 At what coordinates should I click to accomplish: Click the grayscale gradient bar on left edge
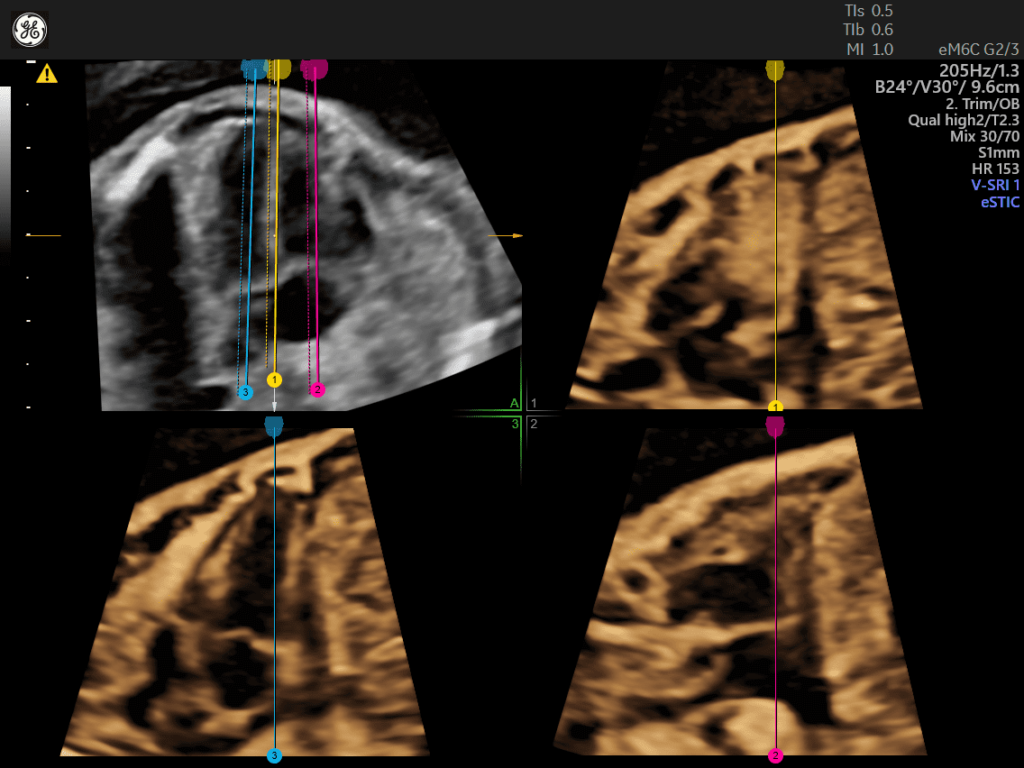click(x=4, y=160)
